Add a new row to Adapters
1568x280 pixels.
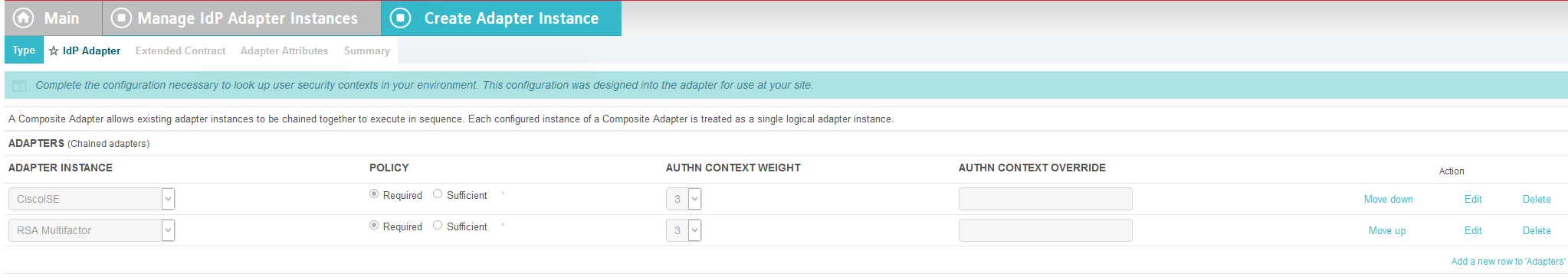1508,261
